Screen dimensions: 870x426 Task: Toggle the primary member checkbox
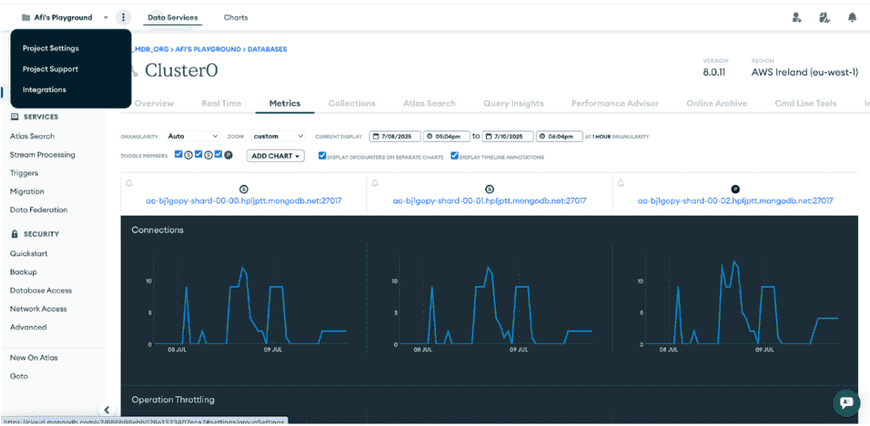219,154
